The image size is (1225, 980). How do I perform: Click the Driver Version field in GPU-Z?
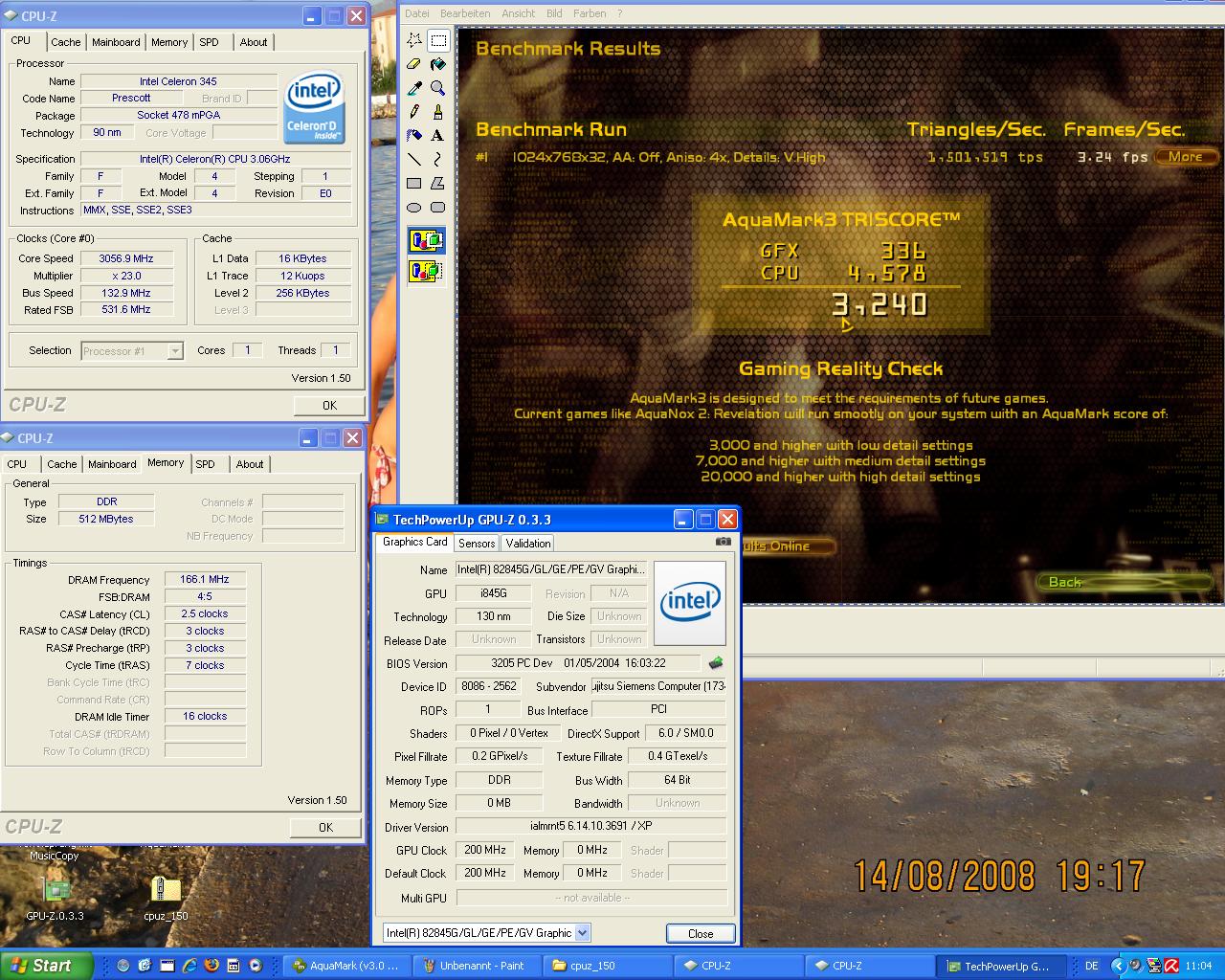click(590, 826)
